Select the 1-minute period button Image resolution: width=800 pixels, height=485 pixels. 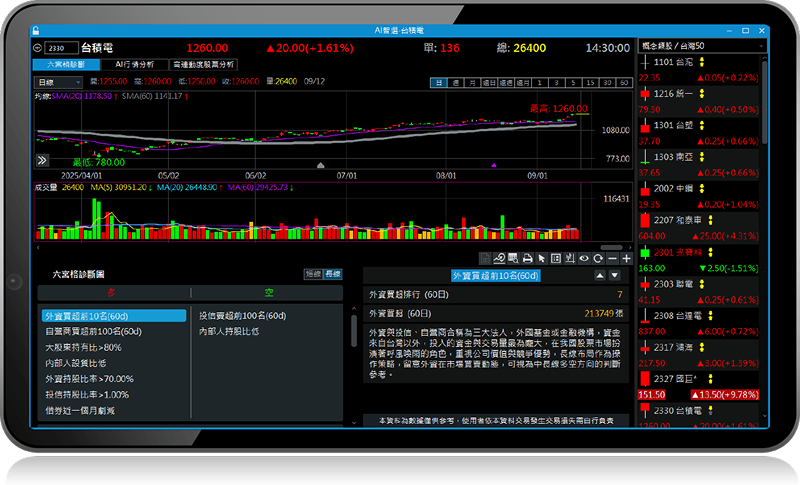click(540, 83)
